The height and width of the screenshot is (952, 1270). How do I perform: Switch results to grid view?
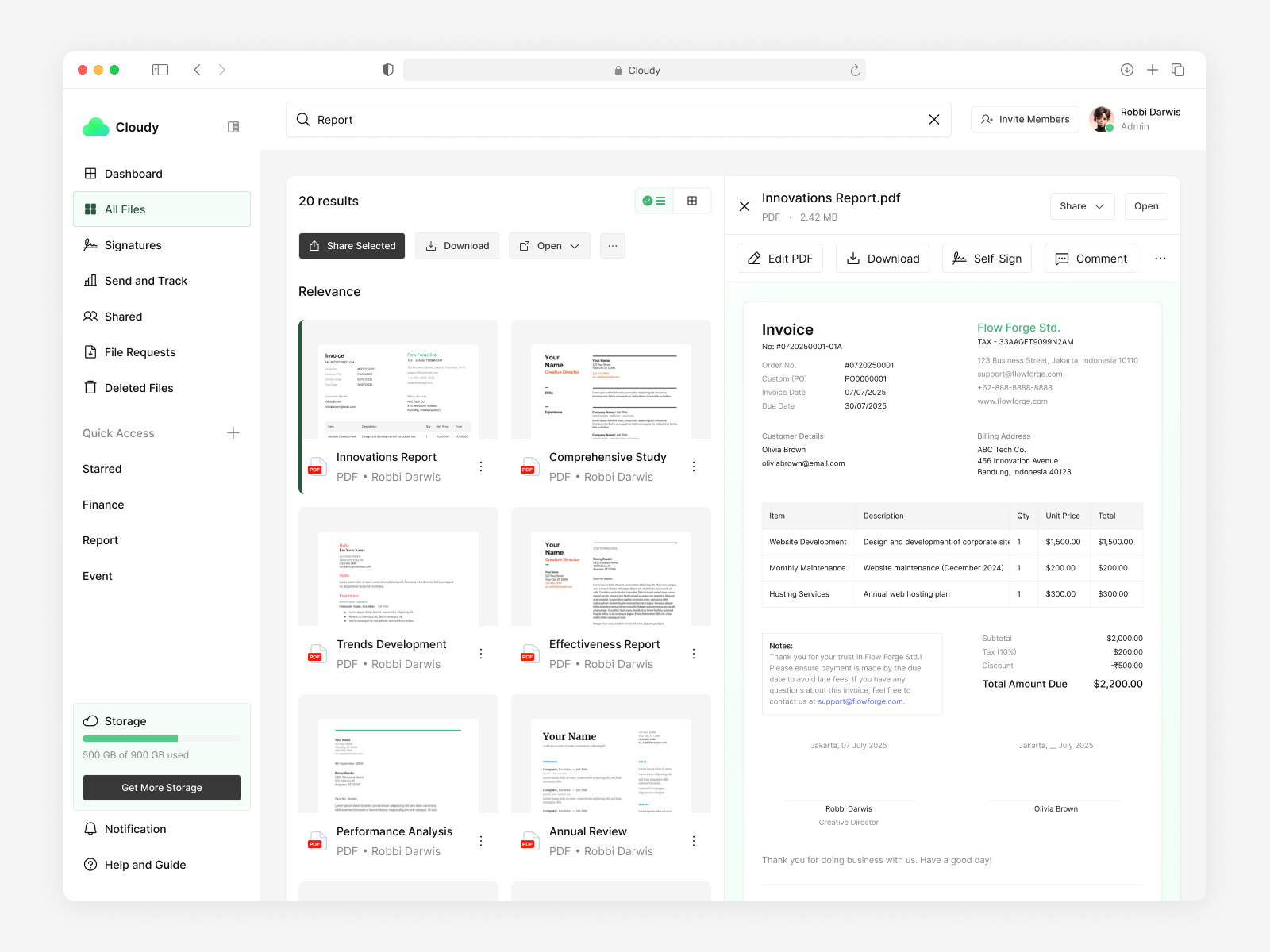[x=692, y=201]
